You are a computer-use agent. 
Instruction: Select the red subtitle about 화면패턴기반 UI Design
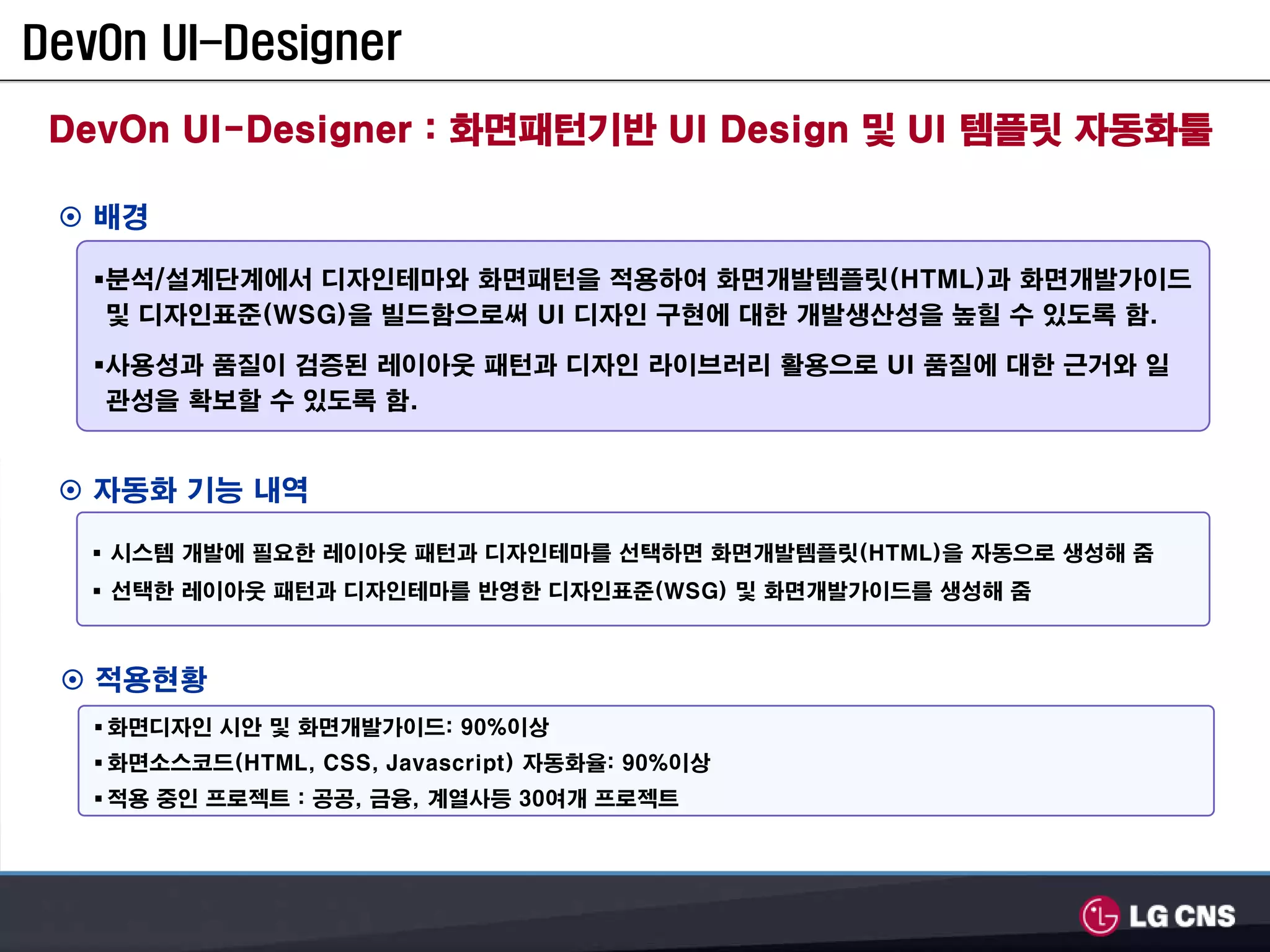(630, 130)
